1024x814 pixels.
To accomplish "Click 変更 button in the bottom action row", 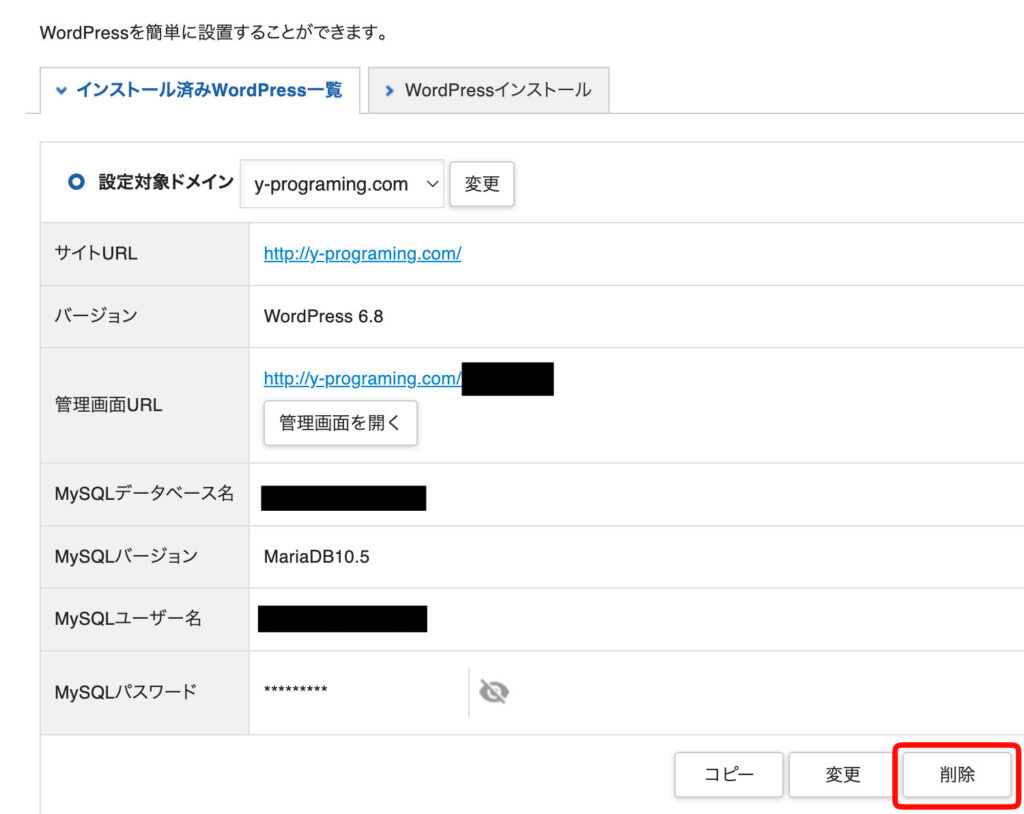I will (843, 775).
